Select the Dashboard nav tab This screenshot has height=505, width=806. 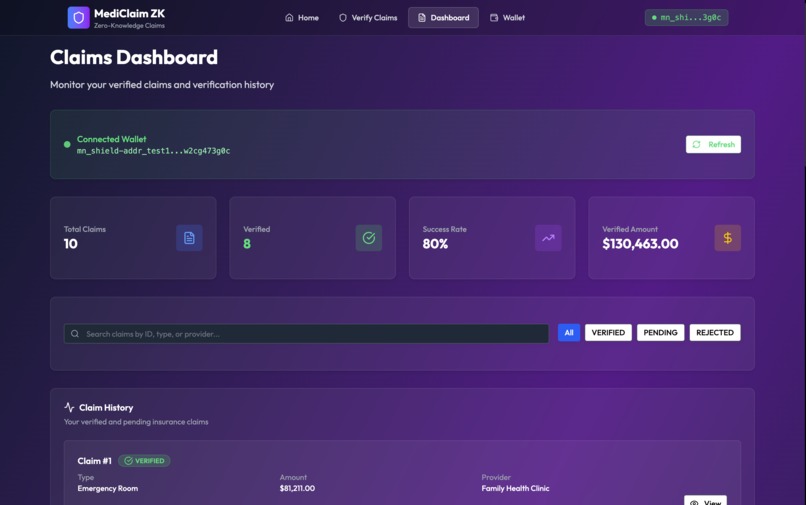[443, 17]
